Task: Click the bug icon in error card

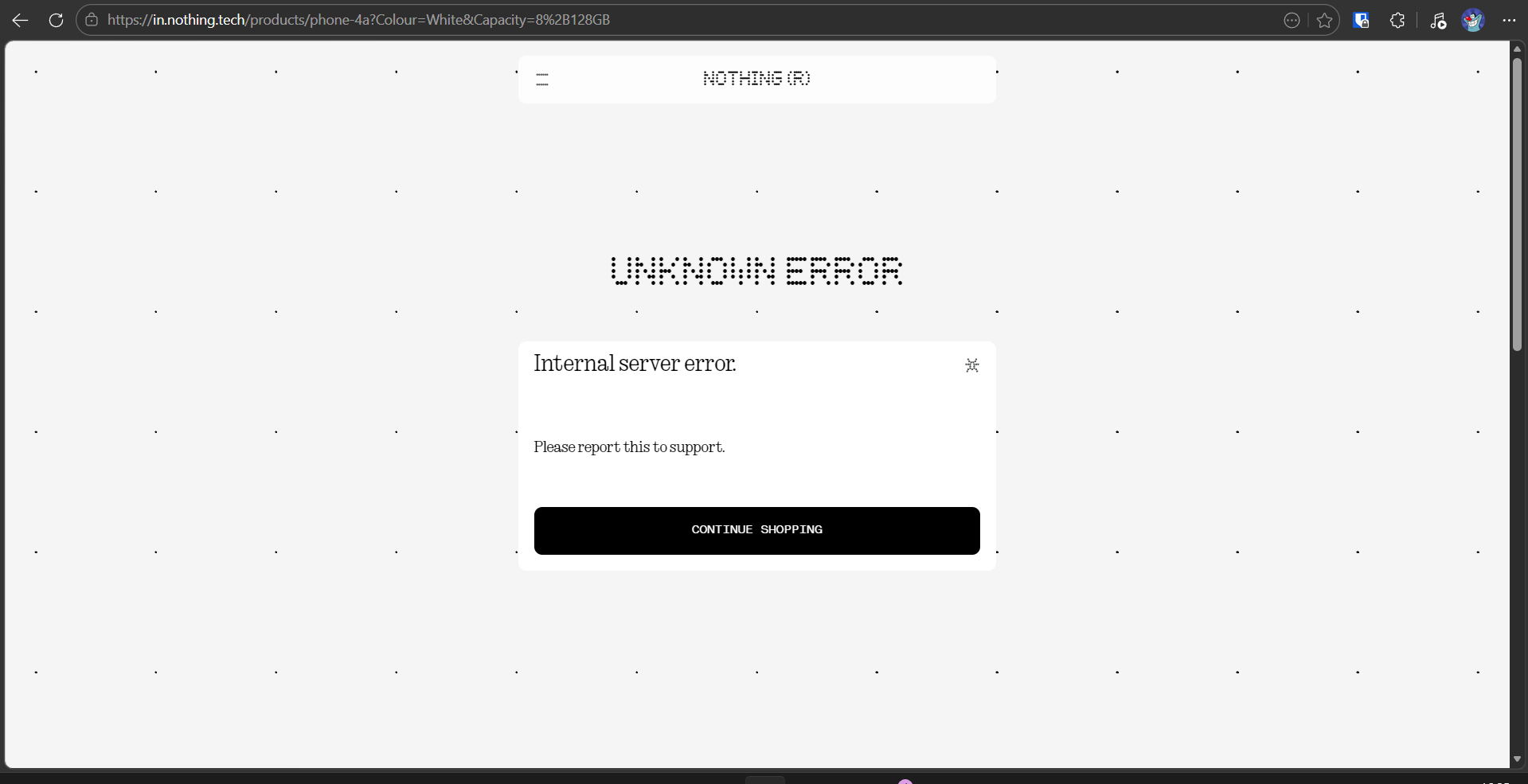Action: [x=971, y=365]
